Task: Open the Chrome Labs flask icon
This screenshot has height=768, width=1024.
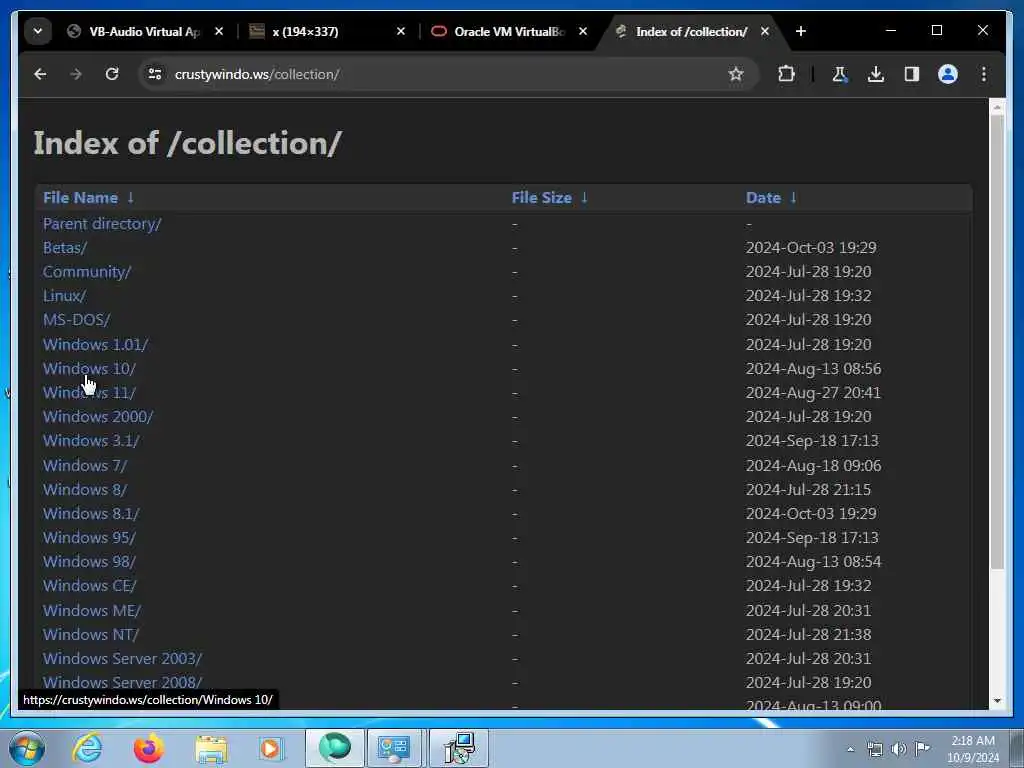Action: [x=840, y=74]
